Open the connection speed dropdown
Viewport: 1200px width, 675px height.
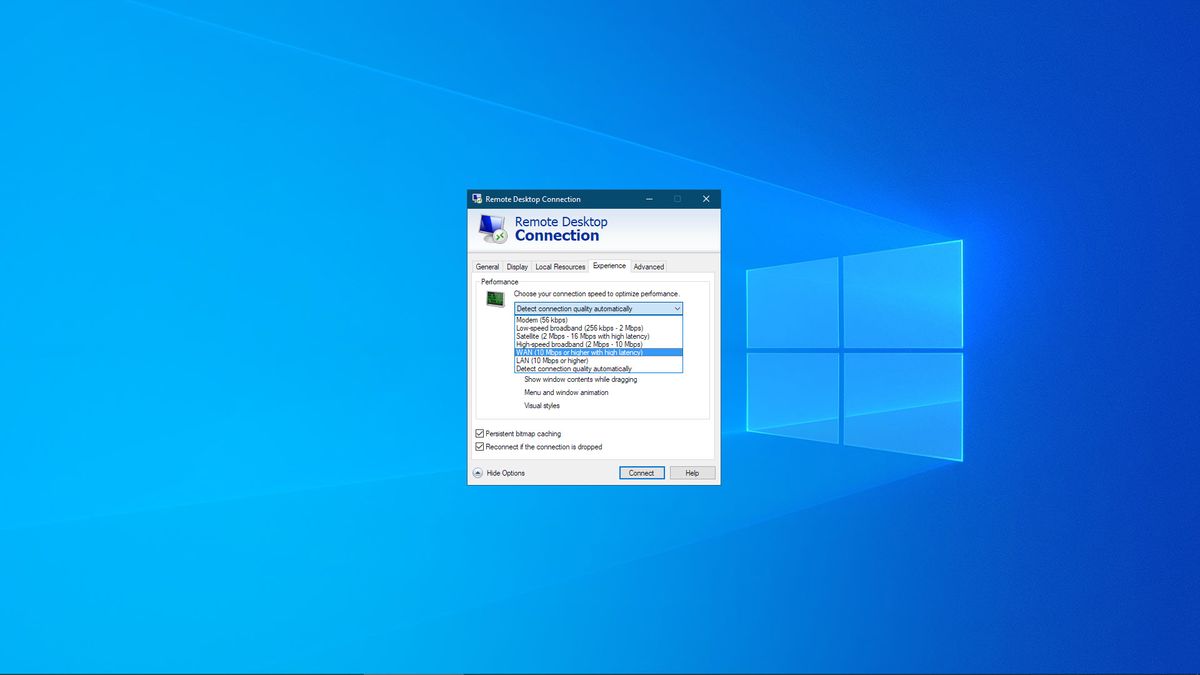677,308
